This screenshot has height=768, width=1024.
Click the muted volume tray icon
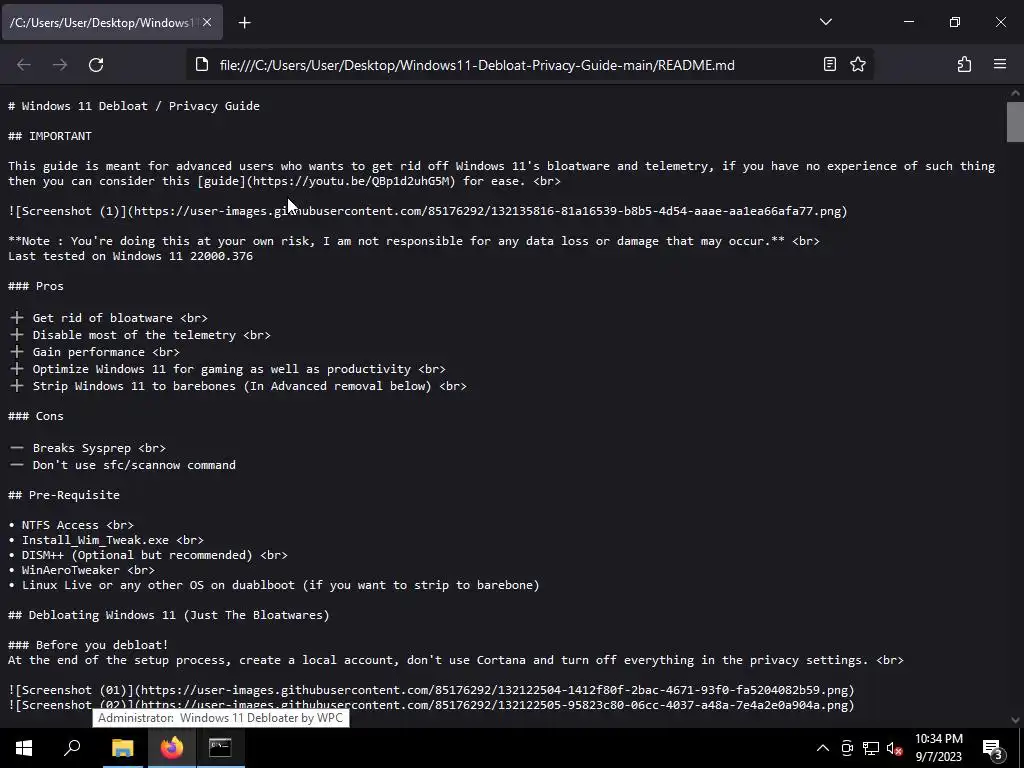point(895,748)
